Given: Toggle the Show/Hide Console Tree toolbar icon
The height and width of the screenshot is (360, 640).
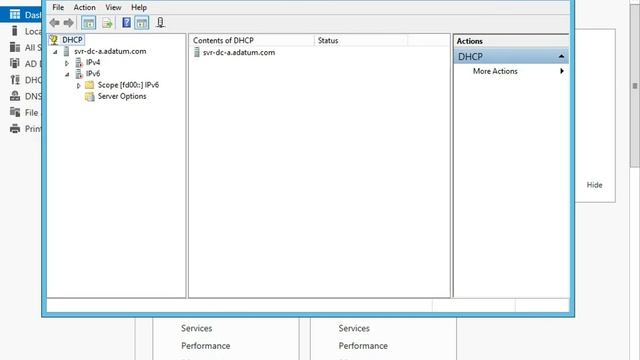Looking at the screenshot, I should 89,23.
